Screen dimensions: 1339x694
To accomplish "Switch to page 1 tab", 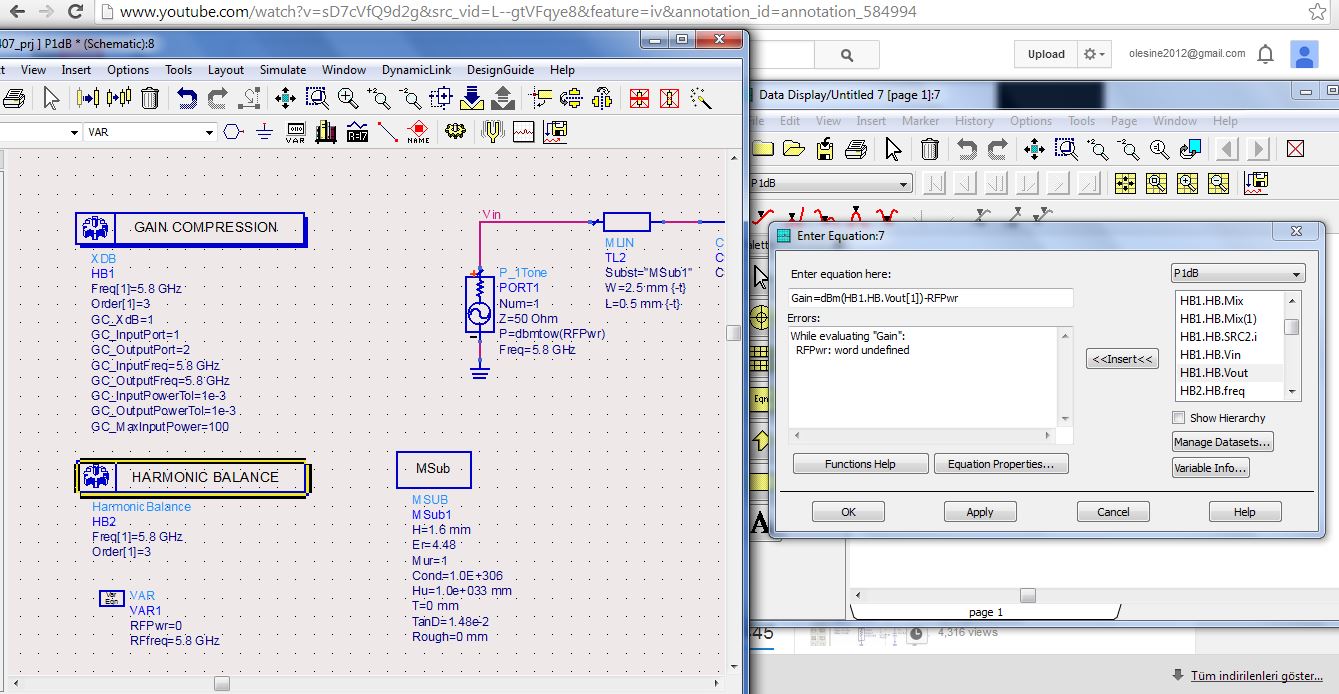I will pos(985,612).
